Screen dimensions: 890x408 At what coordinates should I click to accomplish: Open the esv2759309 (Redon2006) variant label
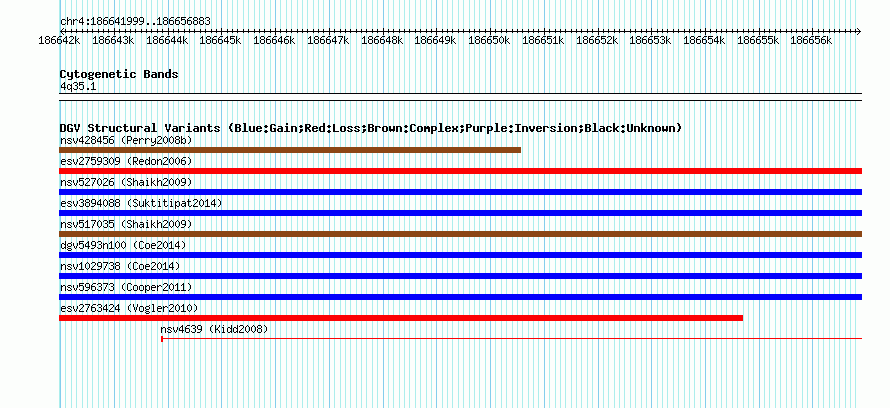coord(126,161)
